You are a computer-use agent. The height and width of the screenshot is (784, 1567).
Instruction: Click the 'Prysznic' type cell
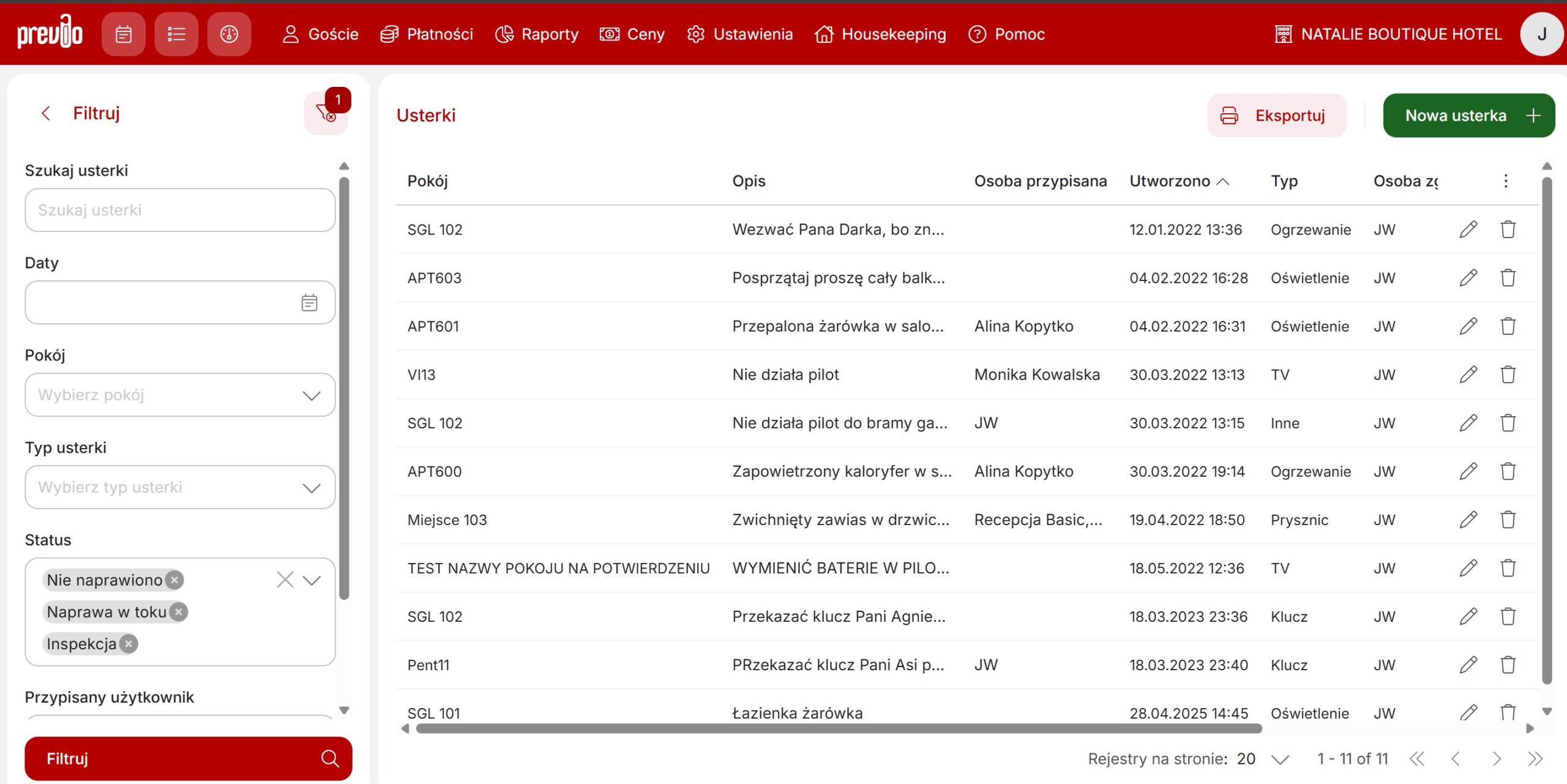coord(1300,520)
